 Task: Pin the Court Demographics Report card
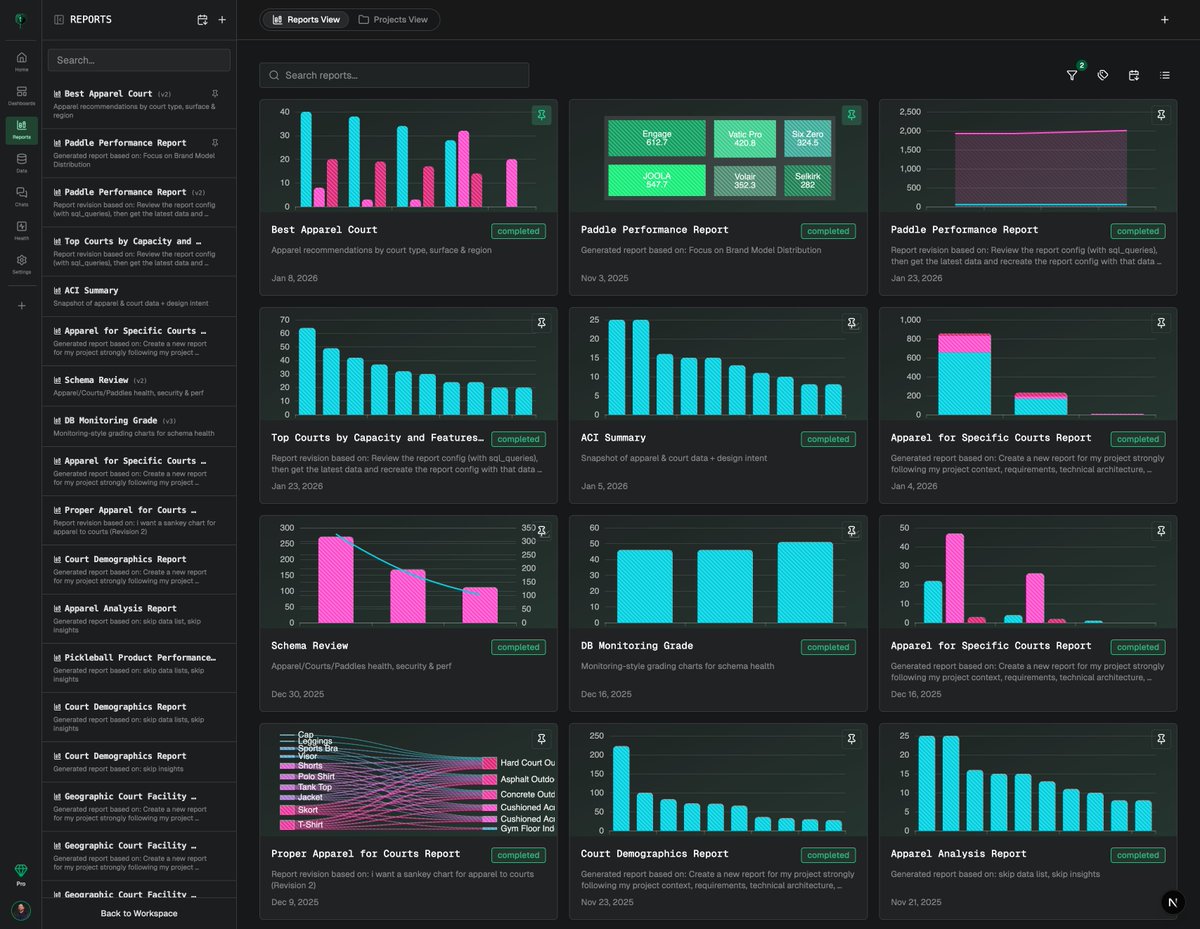(851, 739)
